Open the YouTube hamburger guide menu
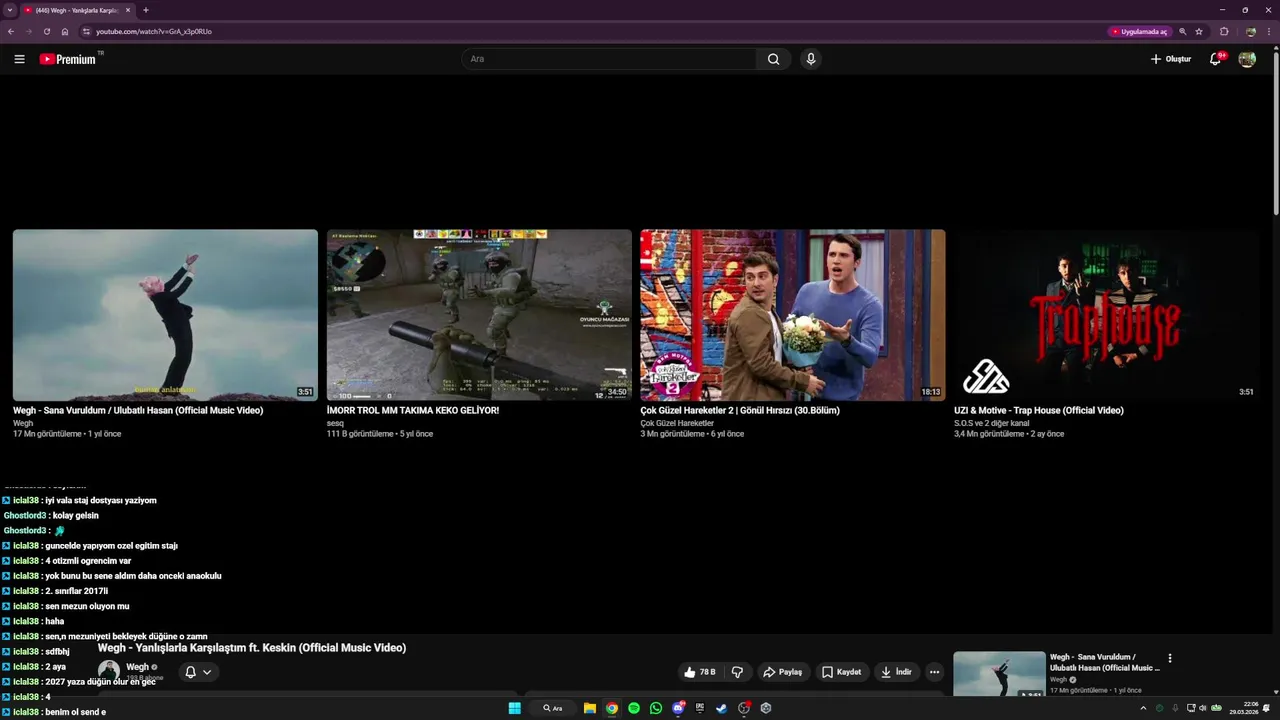The height and width of the screenshot is (720, 1280). click(19, 59)
